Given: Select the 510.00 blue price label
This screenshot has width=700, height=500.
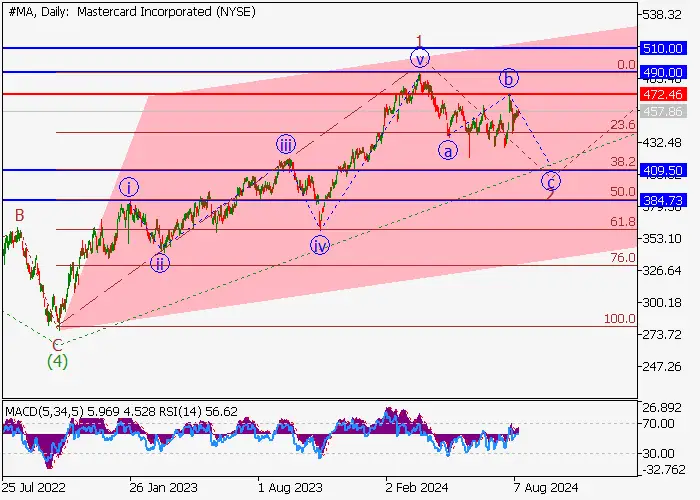Looking at the screenshot, I should 662,48.
